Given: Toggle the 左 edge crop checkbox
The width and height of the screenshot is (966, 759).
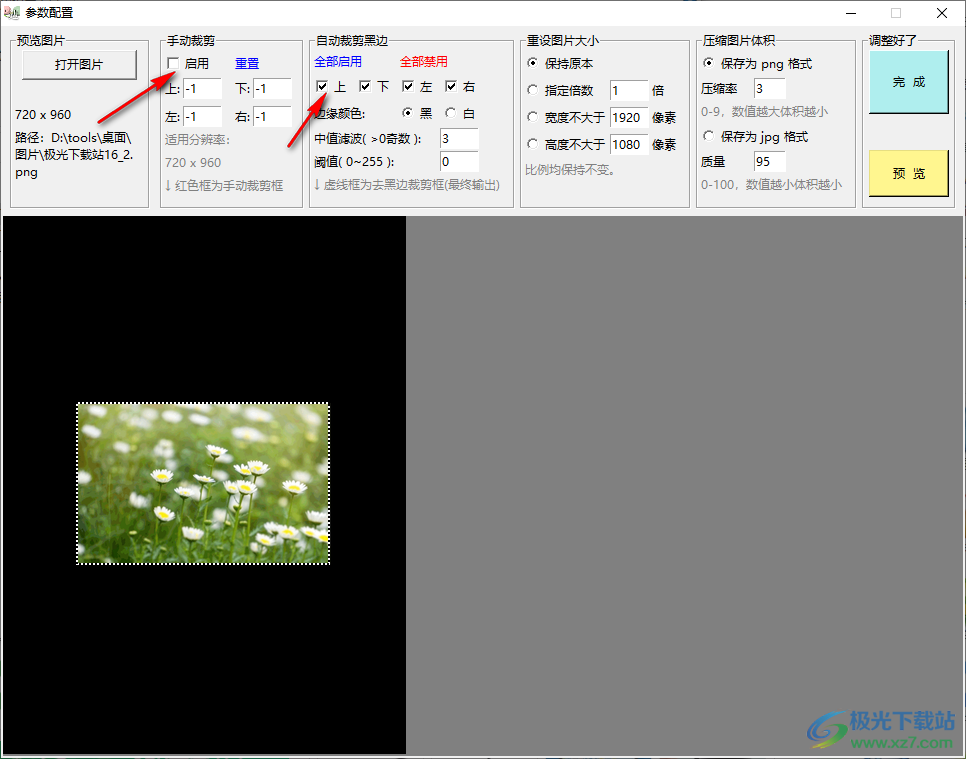Looking at the screenshot, I should [408, 87].
